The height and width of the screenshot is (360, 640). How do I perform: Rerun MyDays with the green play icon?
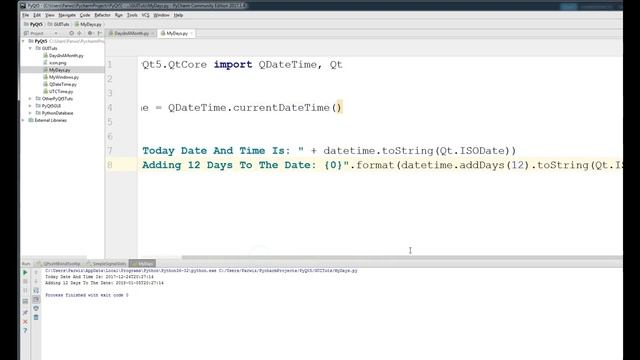click(x=25, y=272)
